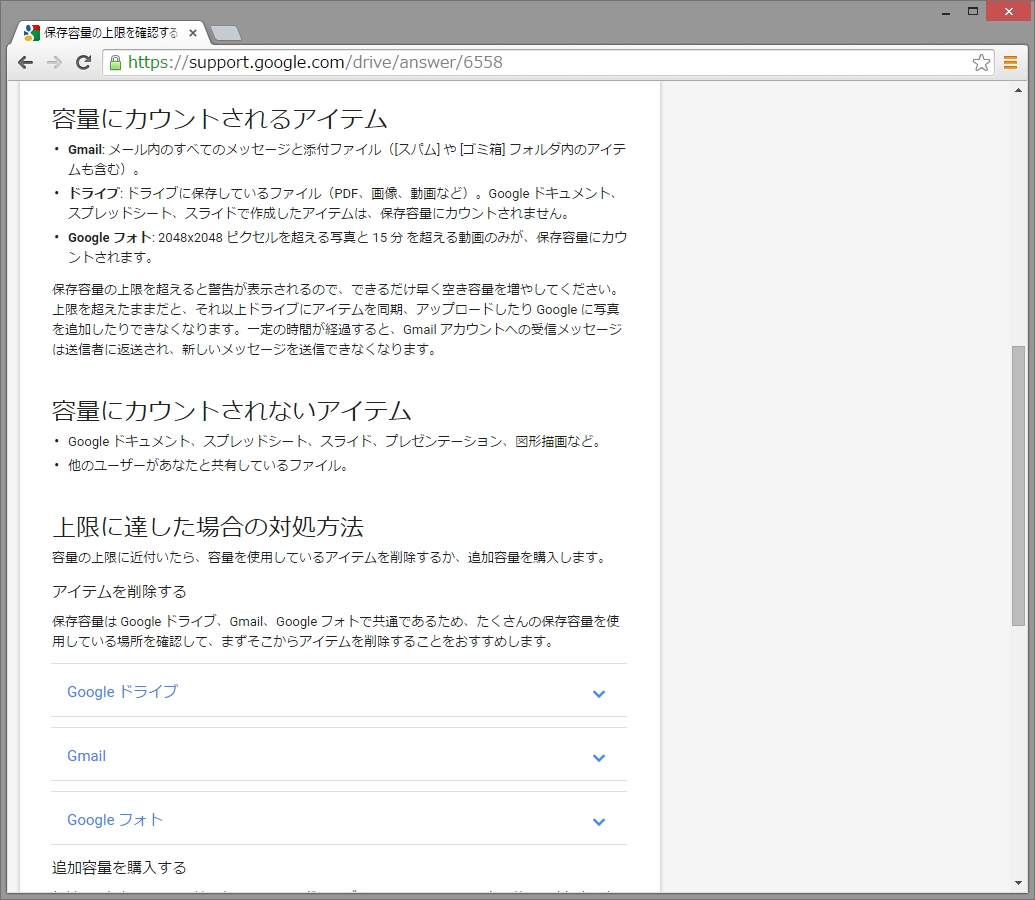This screenshot has width=1035, height=900.
Task: Click the scrollbar down arrow
Action: point(1018,883)
